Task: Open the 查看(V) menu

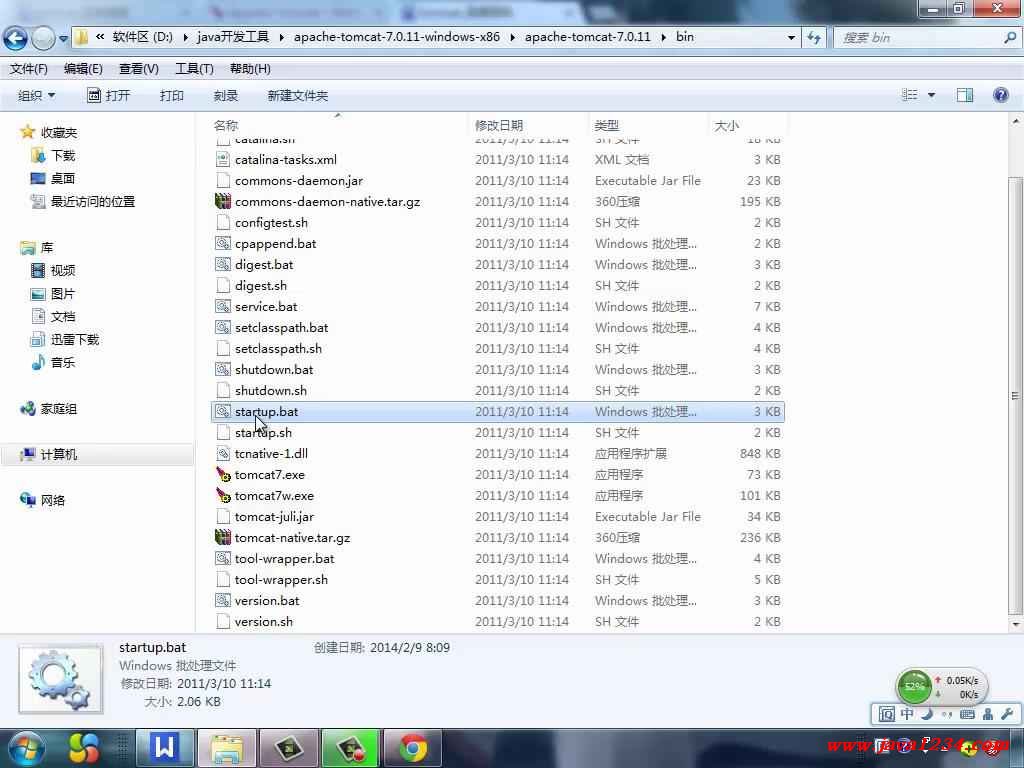Action: (138, 69)
